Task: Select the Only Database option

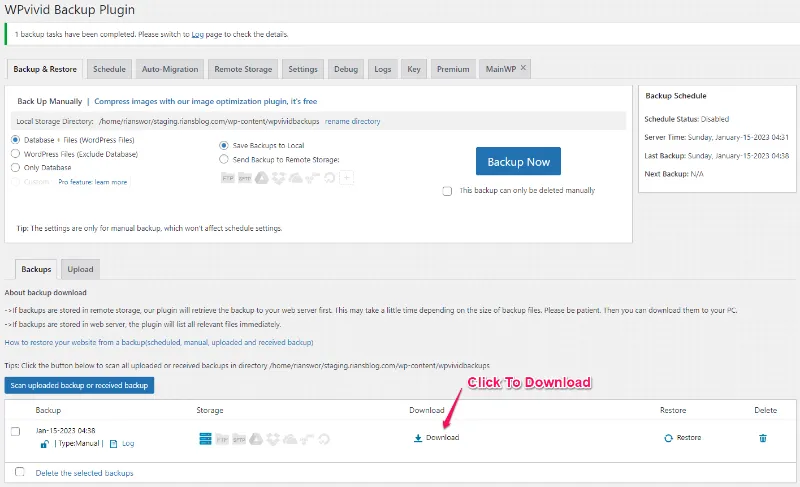Action: [15, 167]
